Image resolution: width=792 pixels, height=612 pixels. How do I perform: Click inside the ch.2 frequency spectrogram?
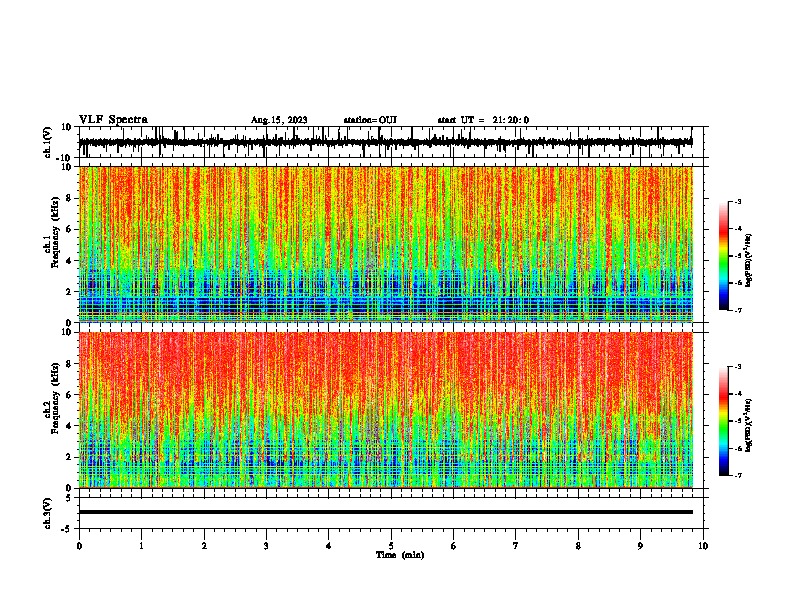(386, 410)
